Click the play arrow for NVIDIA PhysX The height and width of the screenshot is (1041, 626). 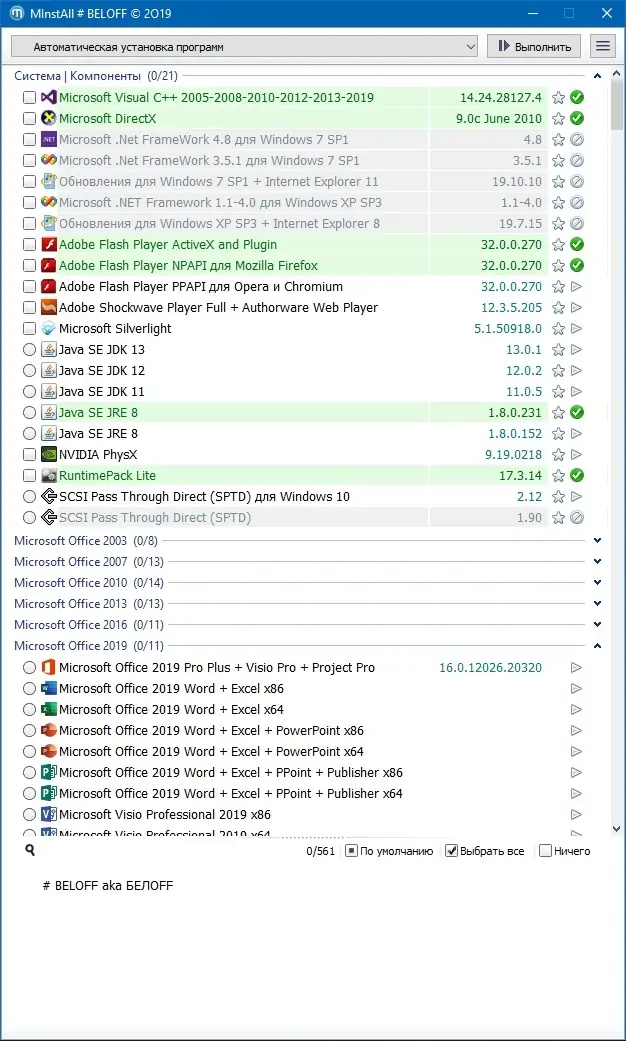(577, 455)
